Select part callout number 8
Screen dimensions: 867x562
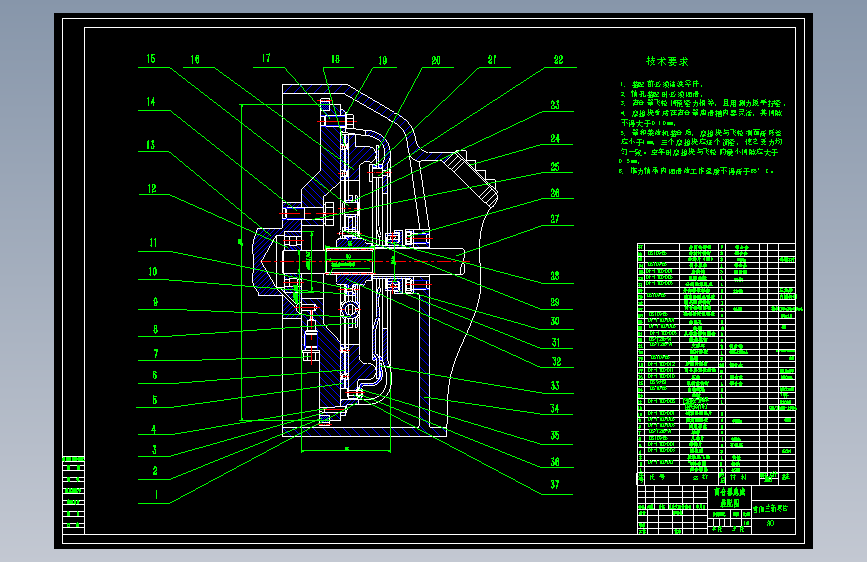coord(155,329)
